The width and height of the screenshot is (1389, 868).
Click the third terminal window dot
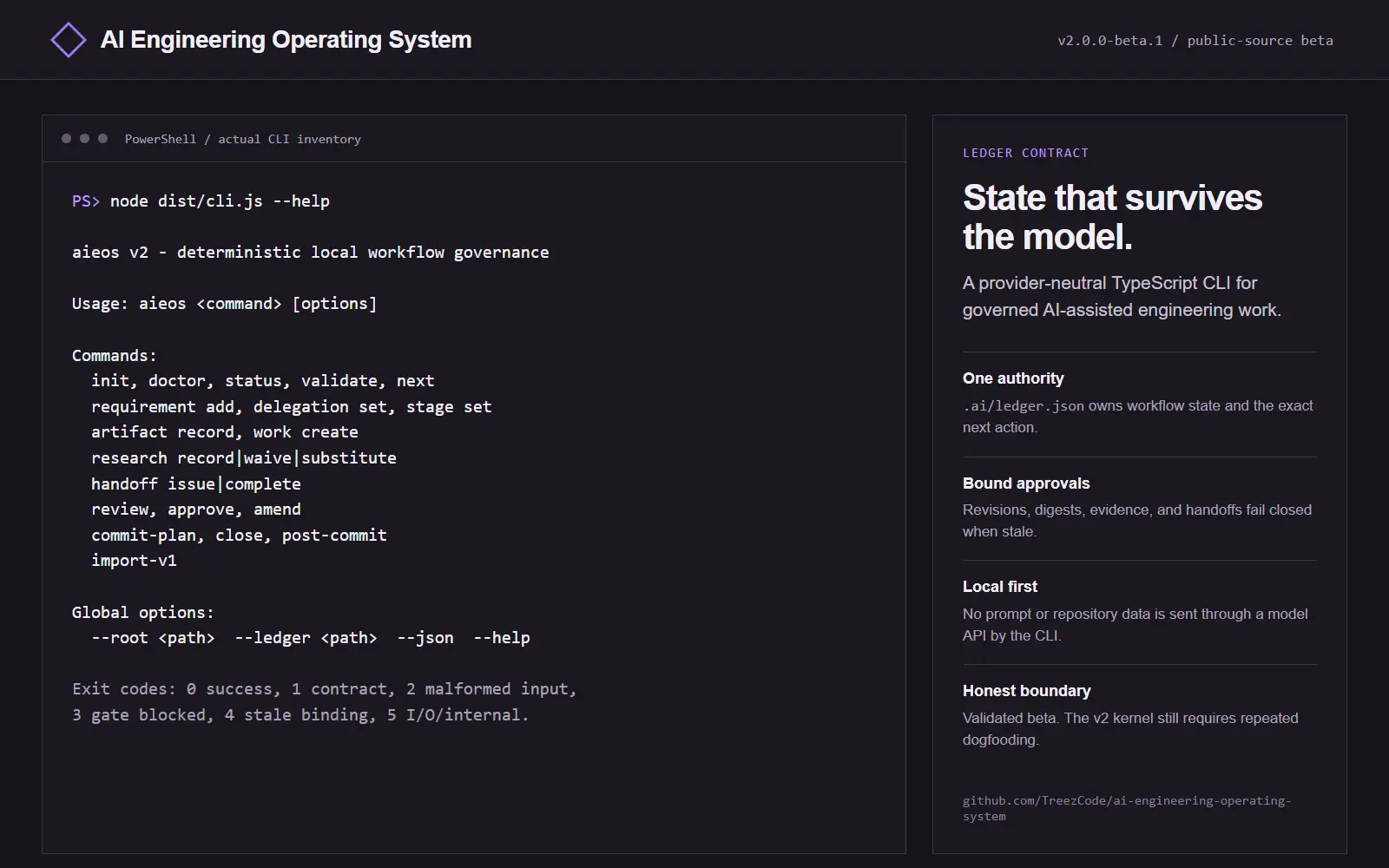click(x=102, y=139)
